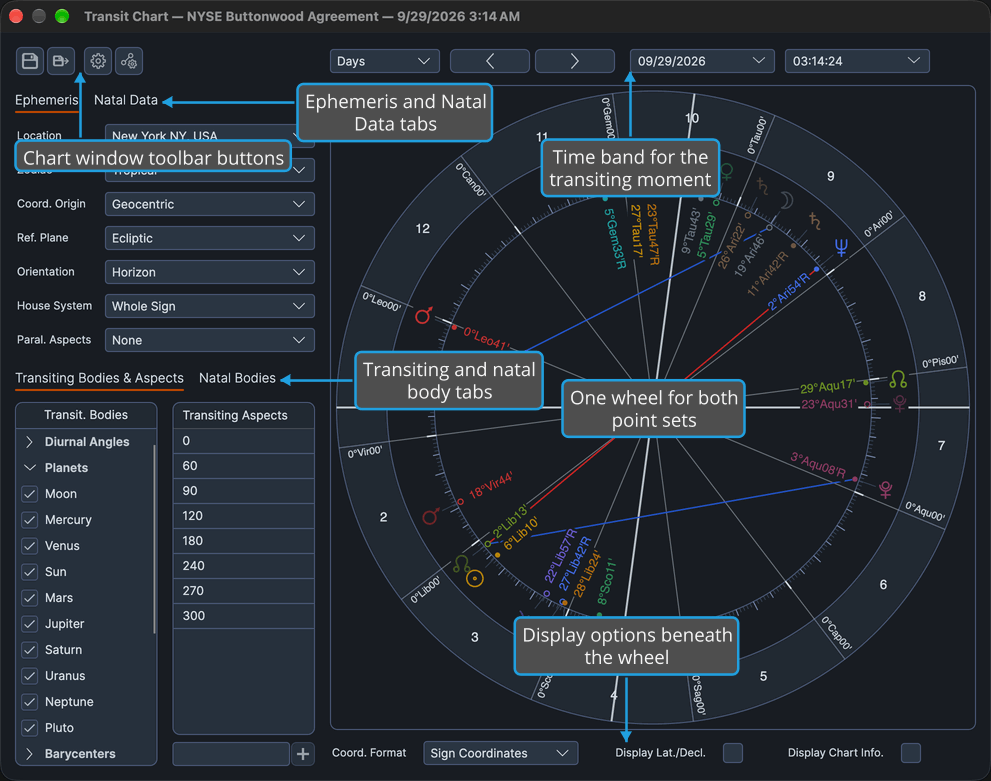Open chart settings gear icon

(98, 61)
